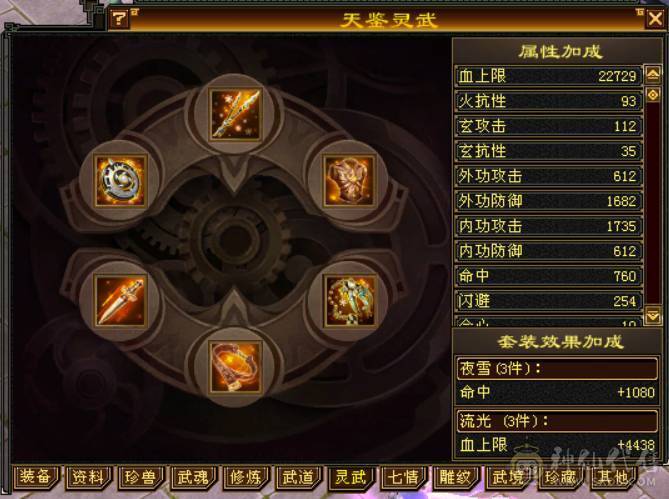The image size is (669, 499).
Task: Open the 七情 tab
Action: click(403, 477)
